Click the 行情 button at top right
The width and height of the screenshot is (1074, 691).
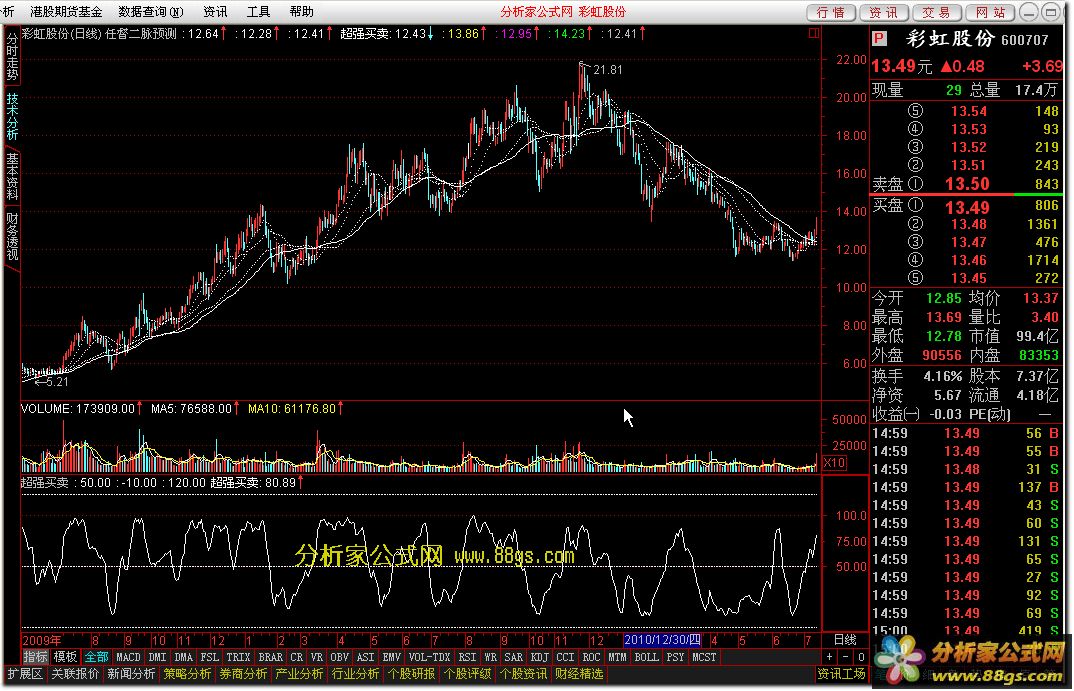coord(831,12)
